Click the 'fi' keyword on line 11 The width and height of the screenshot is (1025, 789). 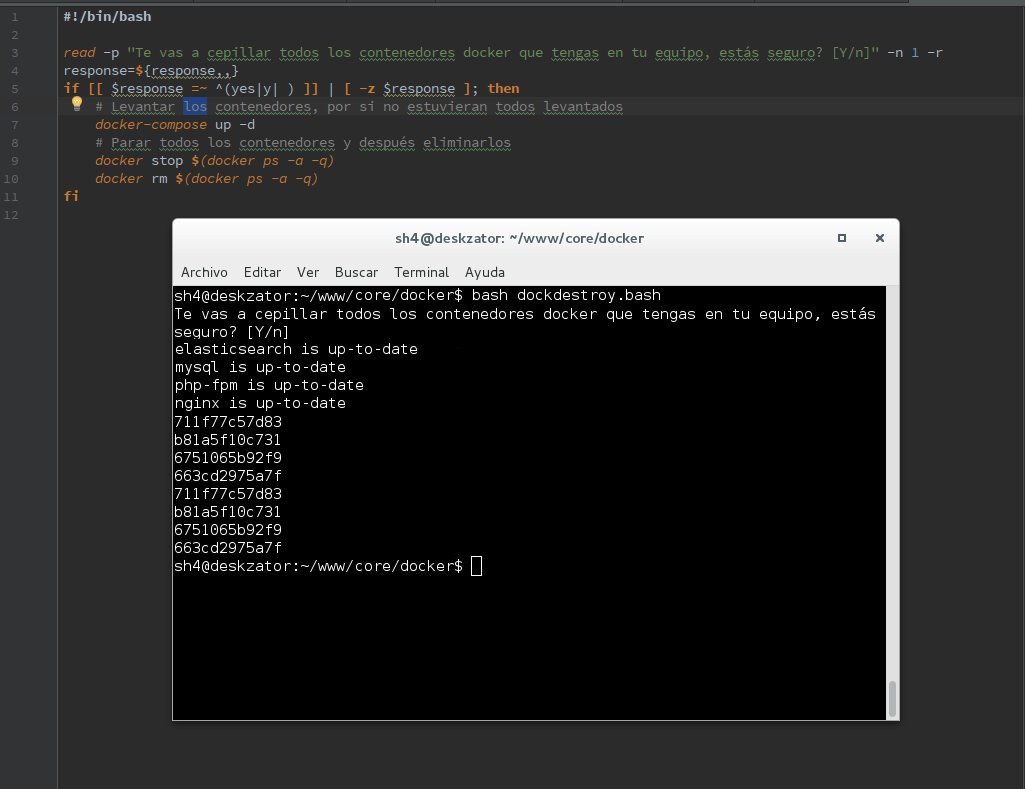[71, 196]
